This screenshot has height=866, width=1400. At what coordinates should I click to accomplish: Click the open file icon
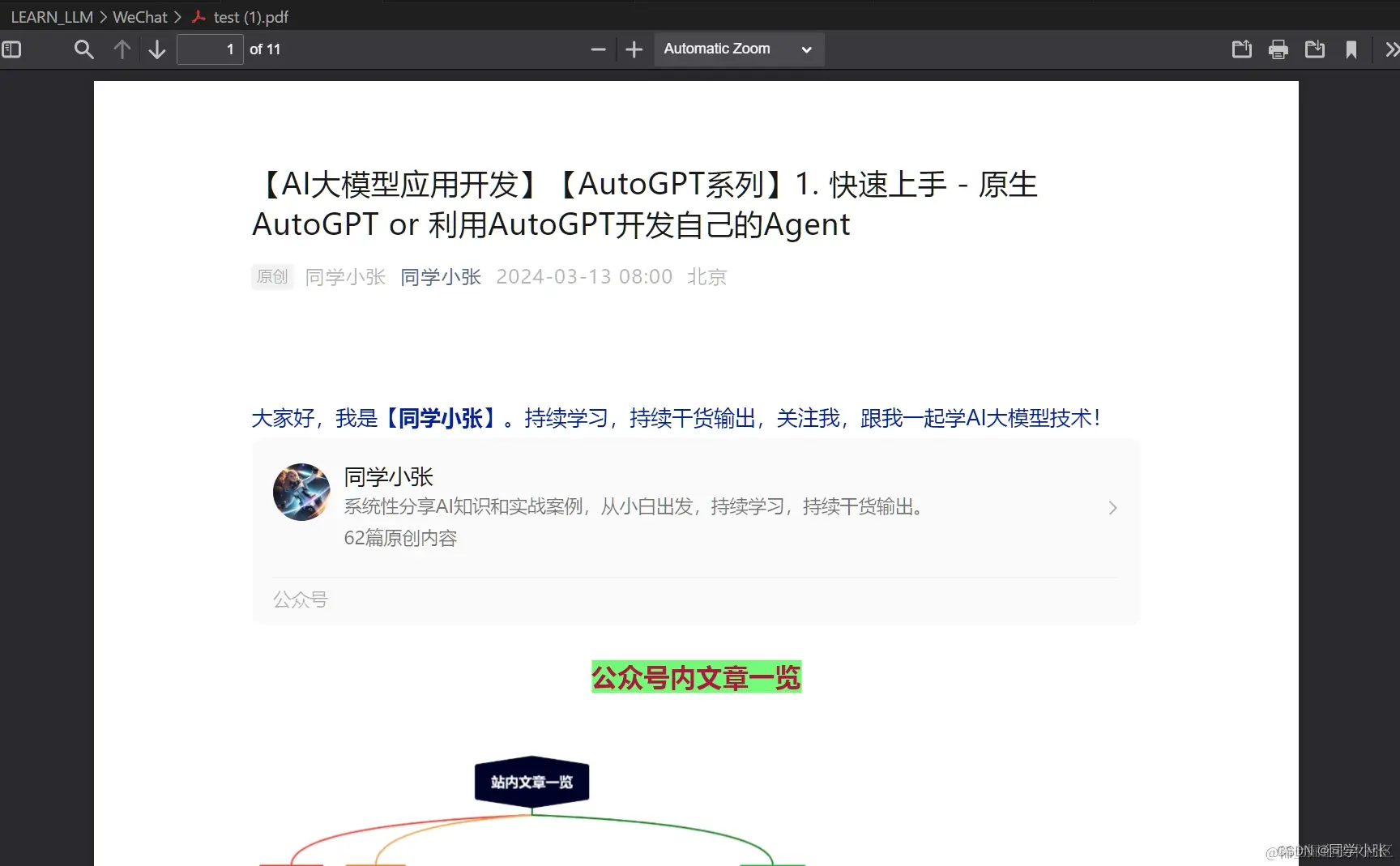click(1241, 49)
